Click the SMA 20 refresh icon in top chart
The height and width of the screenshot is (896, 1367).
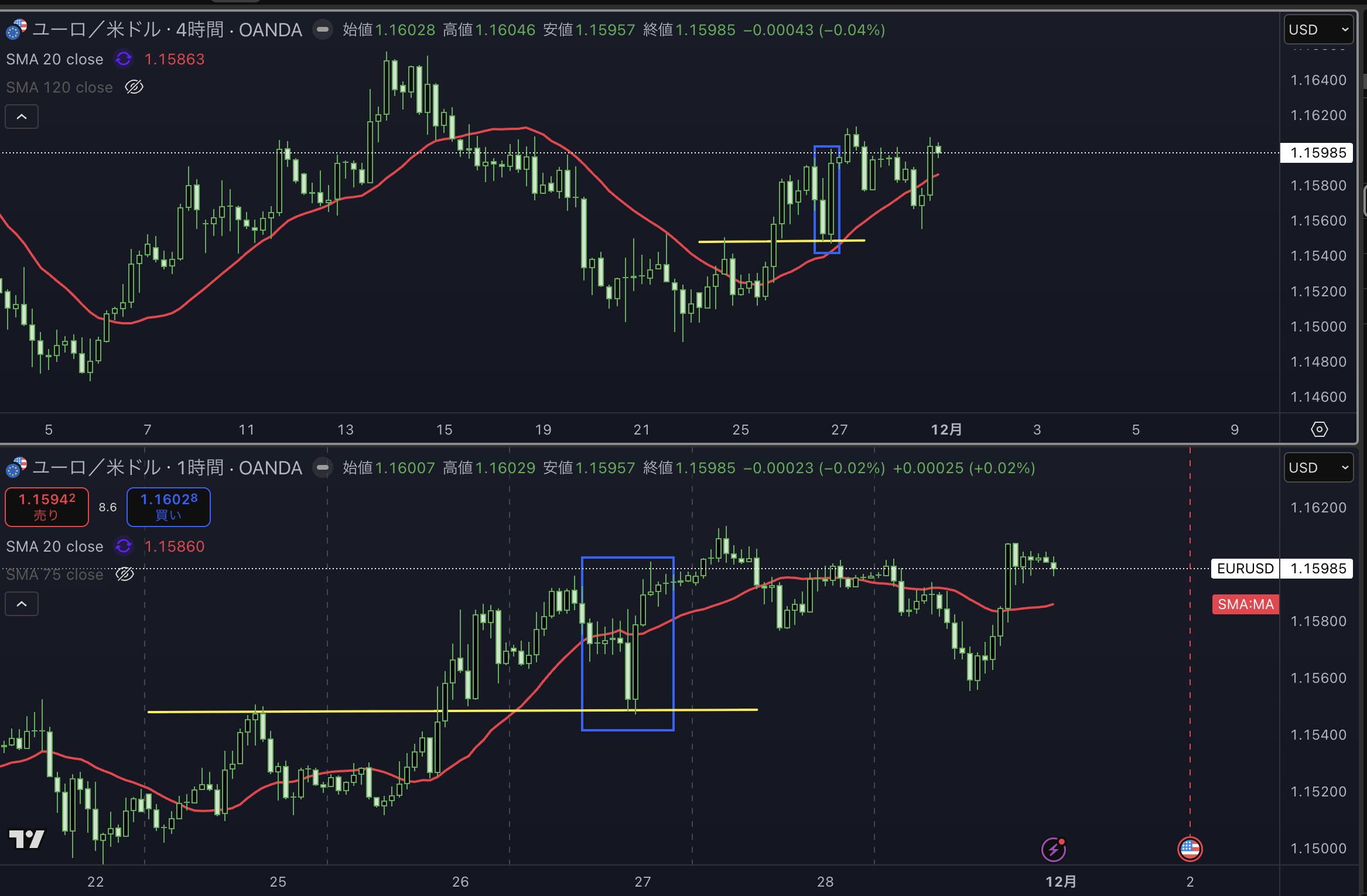coord(124,59)
